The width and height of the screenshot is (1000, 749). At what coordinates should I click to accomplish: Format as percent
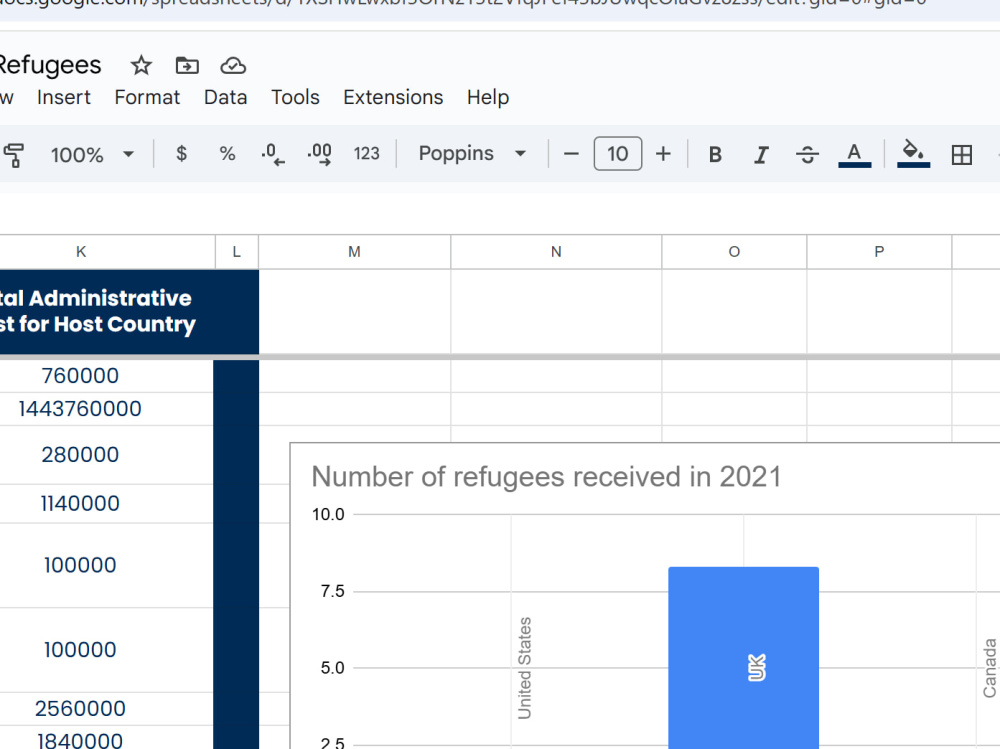coord(227,154)
